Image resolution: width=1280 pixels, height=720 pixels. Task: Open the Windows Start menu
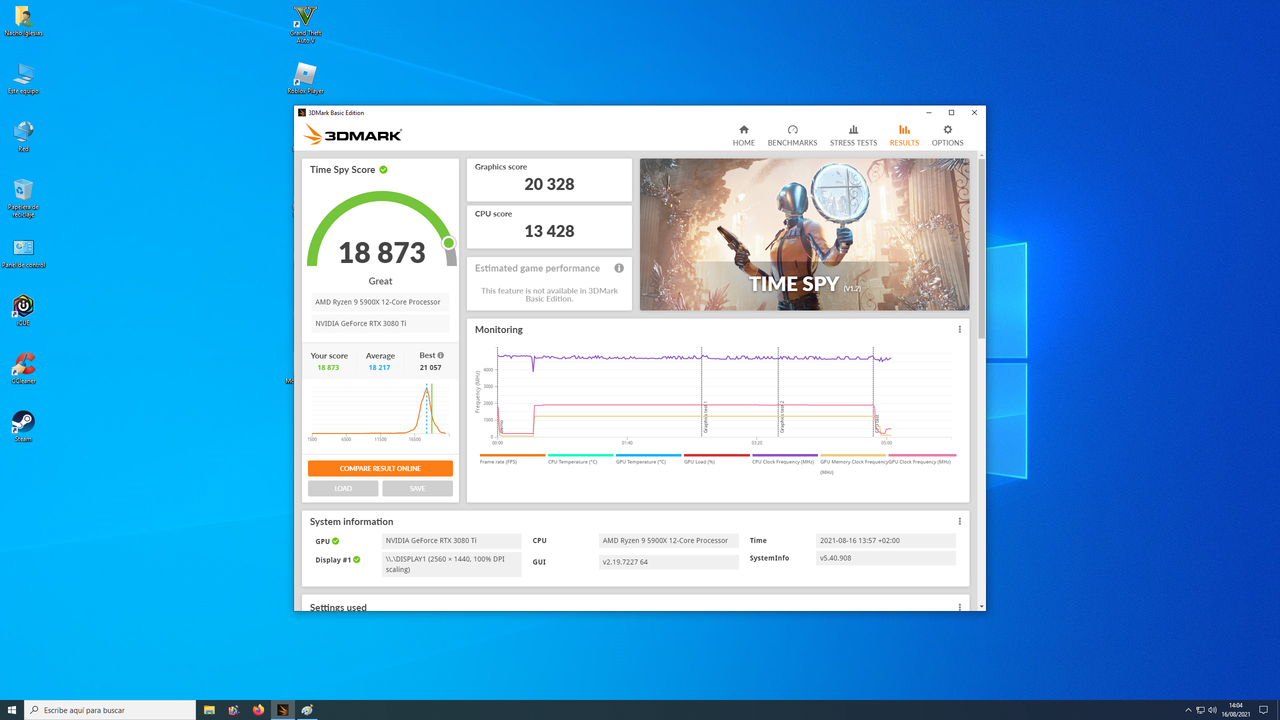12,710
